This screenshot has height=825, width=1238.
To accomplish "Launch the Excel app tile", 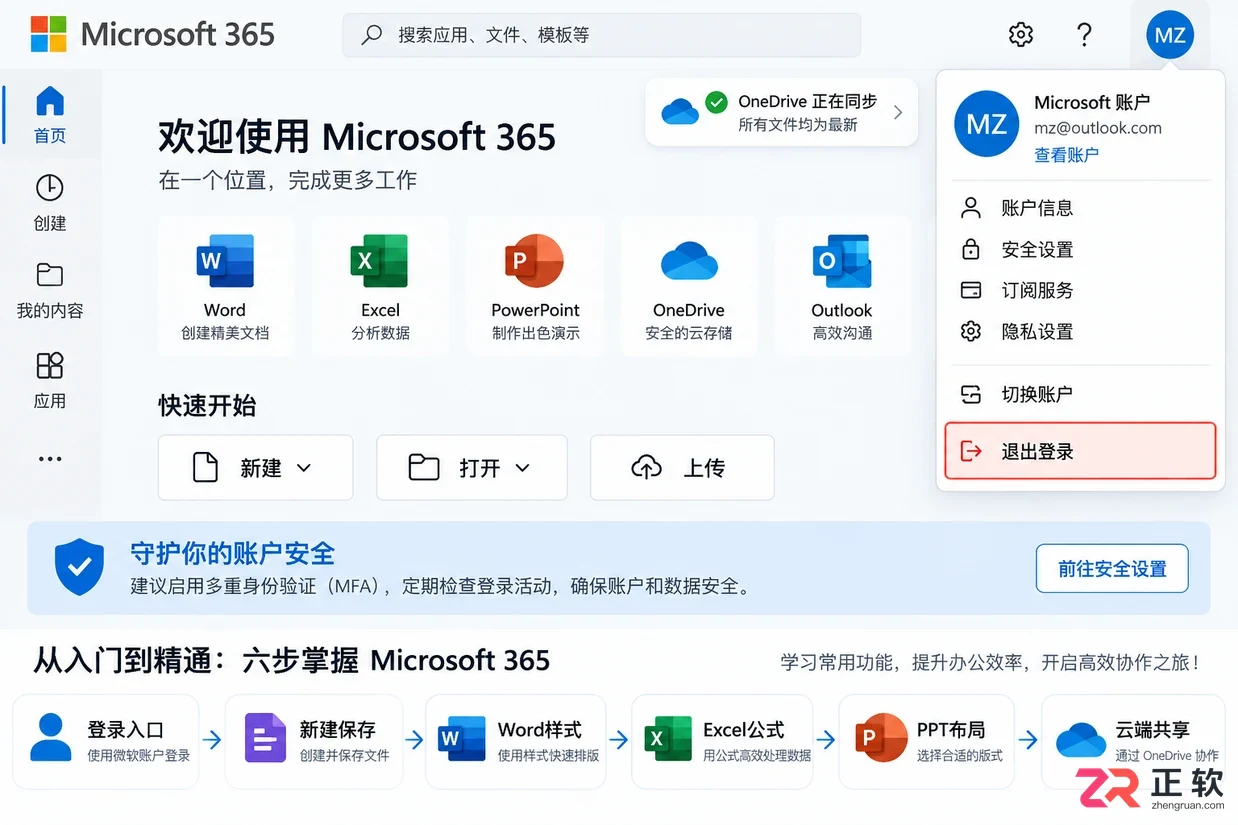I will [380, 286].
